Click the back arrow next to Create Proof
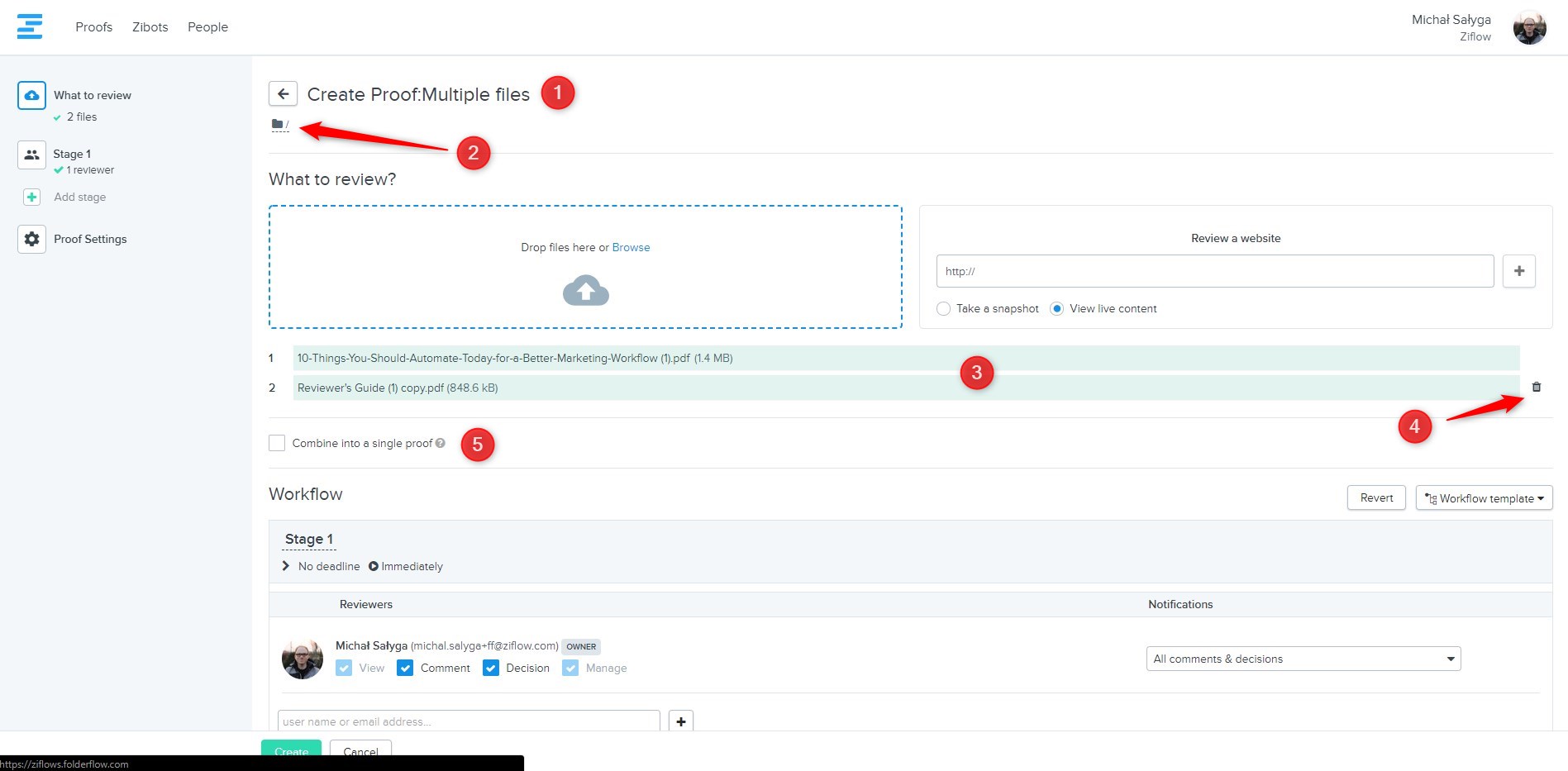The height and width of the screenshot is (771, 1568). [x=283, y=93]
